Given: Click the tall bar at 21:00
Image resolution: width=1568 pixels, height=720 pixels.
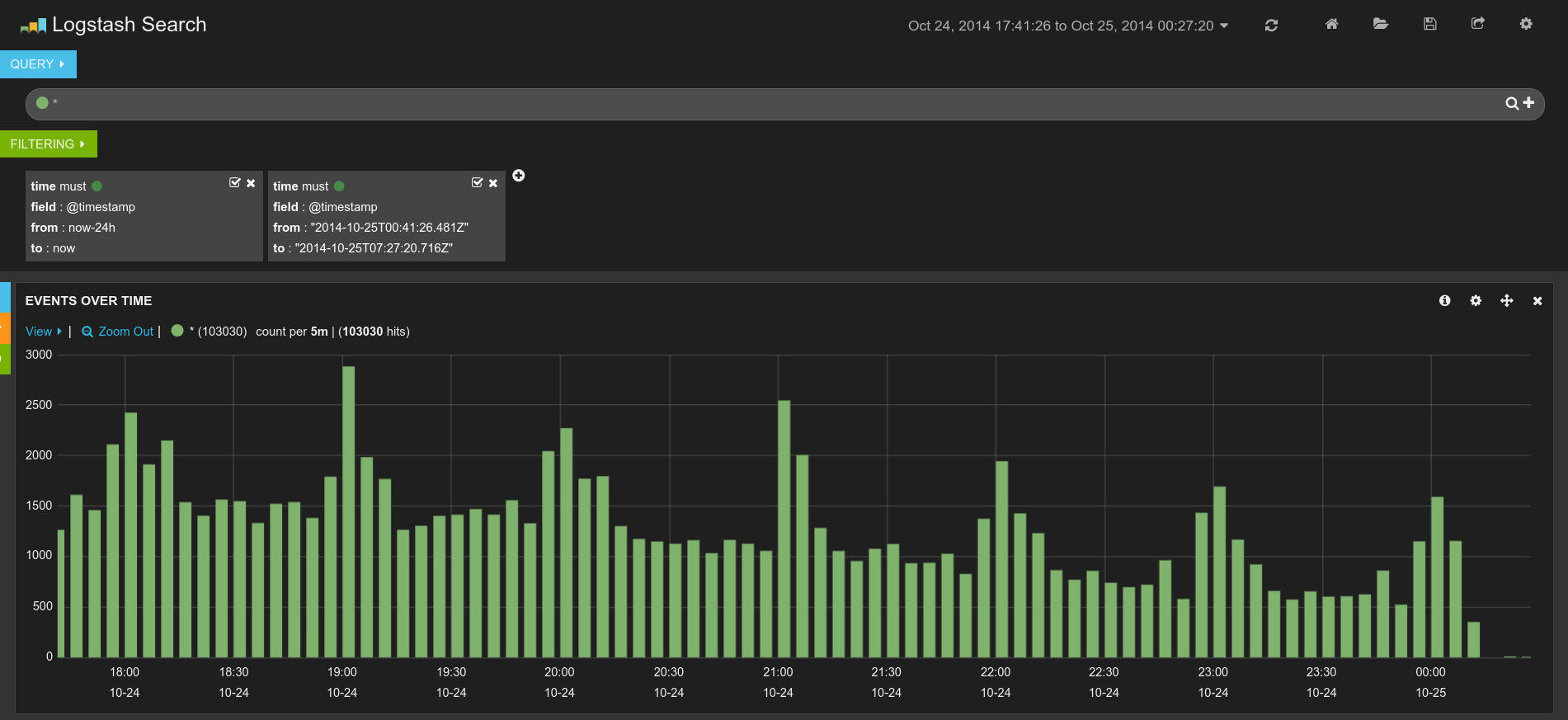Looking at the screenshot, I should tap(784, 529).
